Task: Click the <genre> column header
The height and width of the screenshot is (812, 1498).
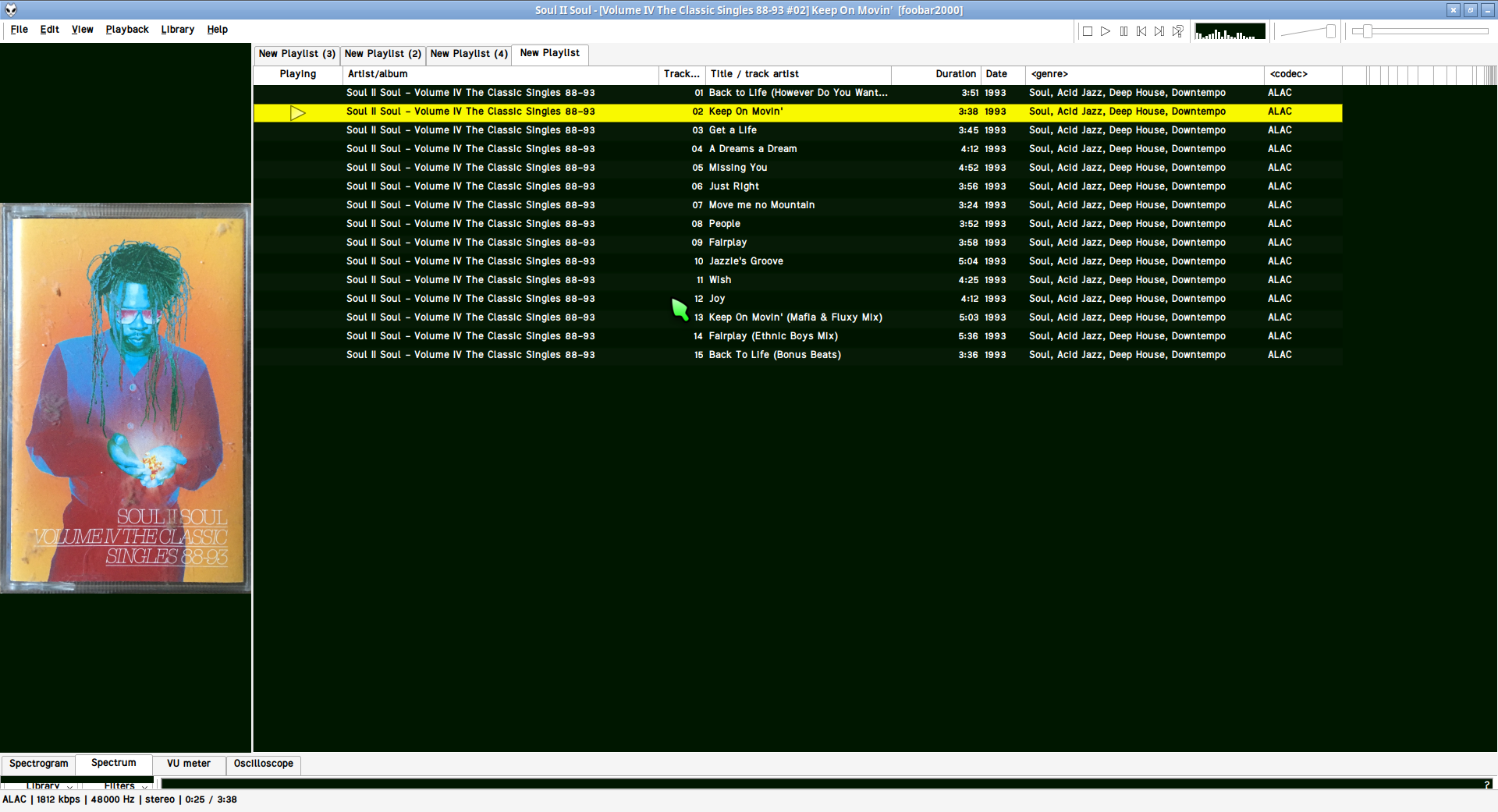Action: pos(1145,74)
